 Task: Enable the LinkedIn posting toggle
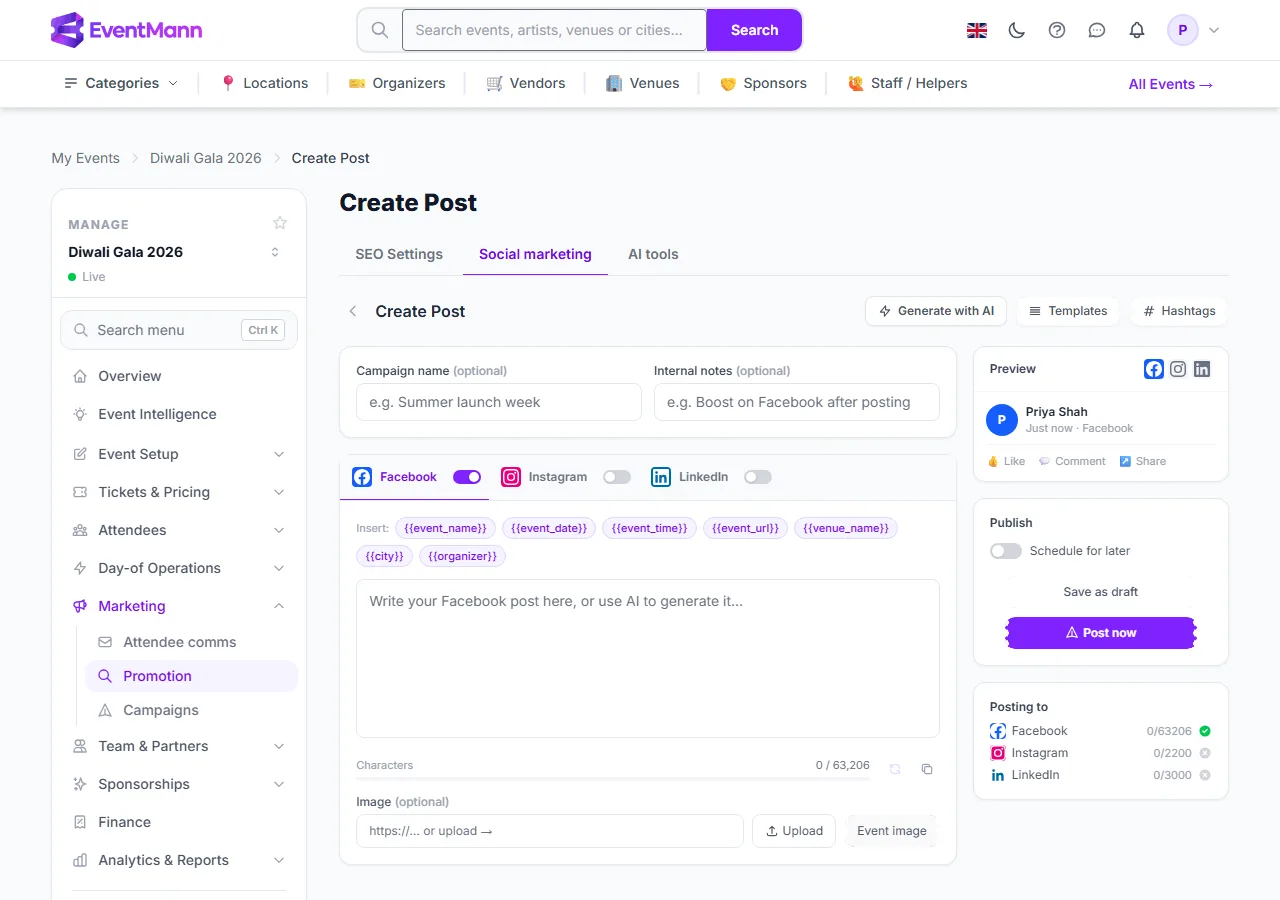pos(758,477)
